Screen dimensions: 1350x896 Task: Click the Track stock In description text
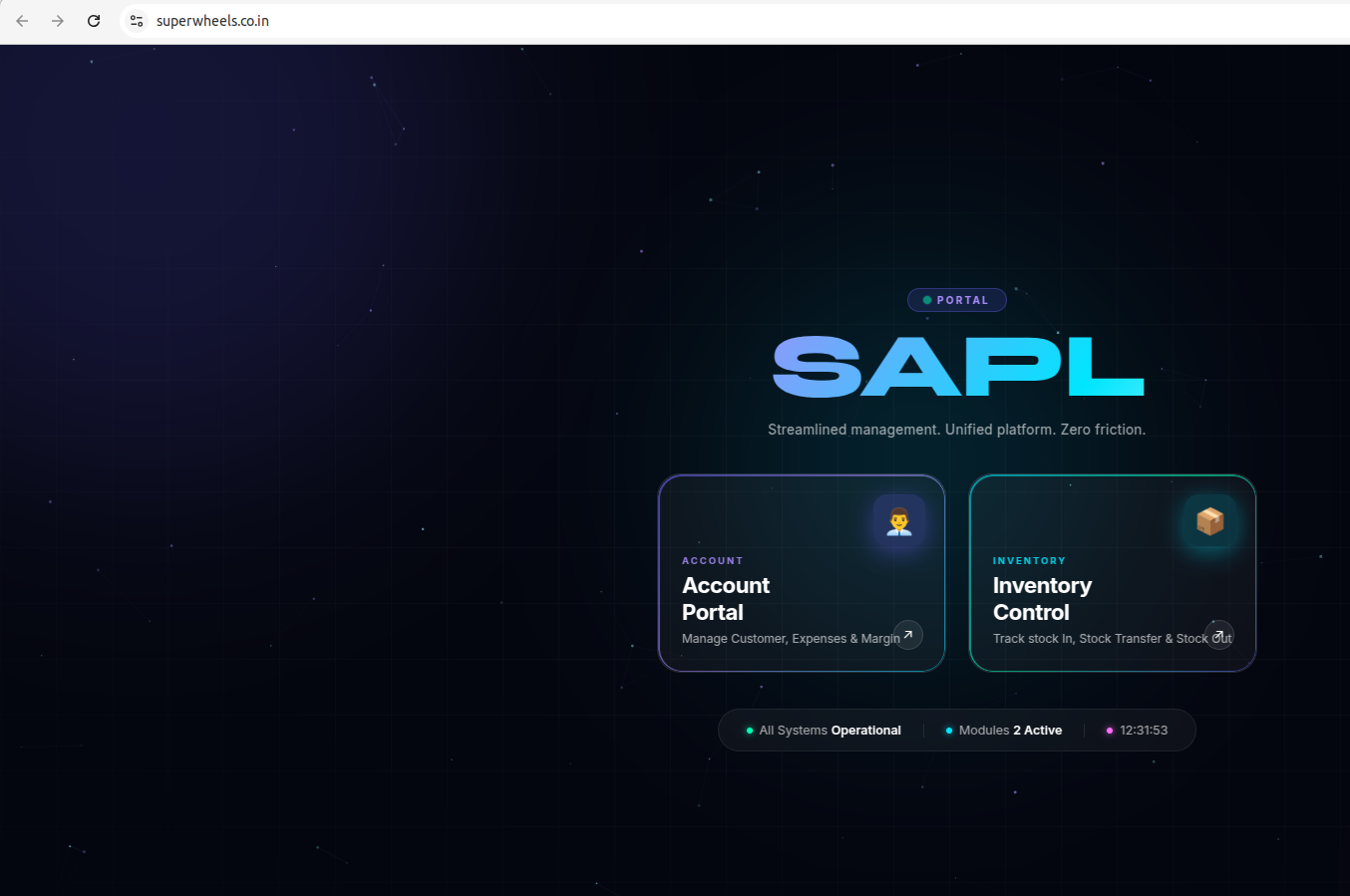pos(1097,639)
